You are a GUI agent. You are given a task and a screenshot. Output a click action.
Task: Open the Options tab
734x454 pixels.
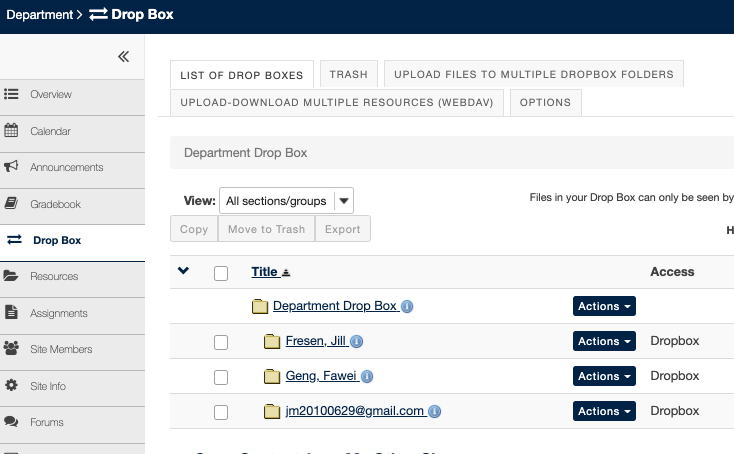coord(545,102)
